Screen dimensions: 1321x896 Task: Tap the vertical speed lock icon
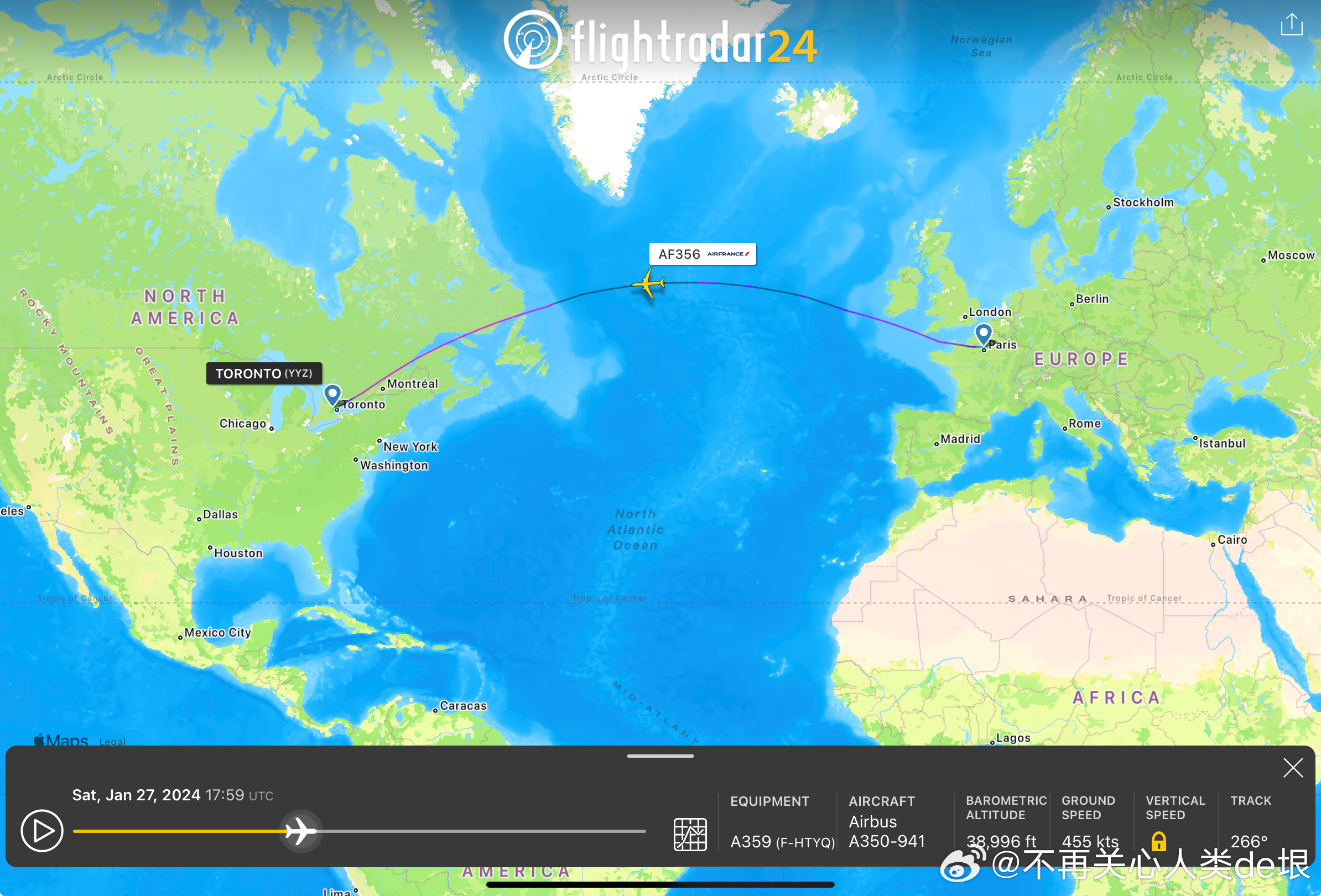(x=1158, y=841)
